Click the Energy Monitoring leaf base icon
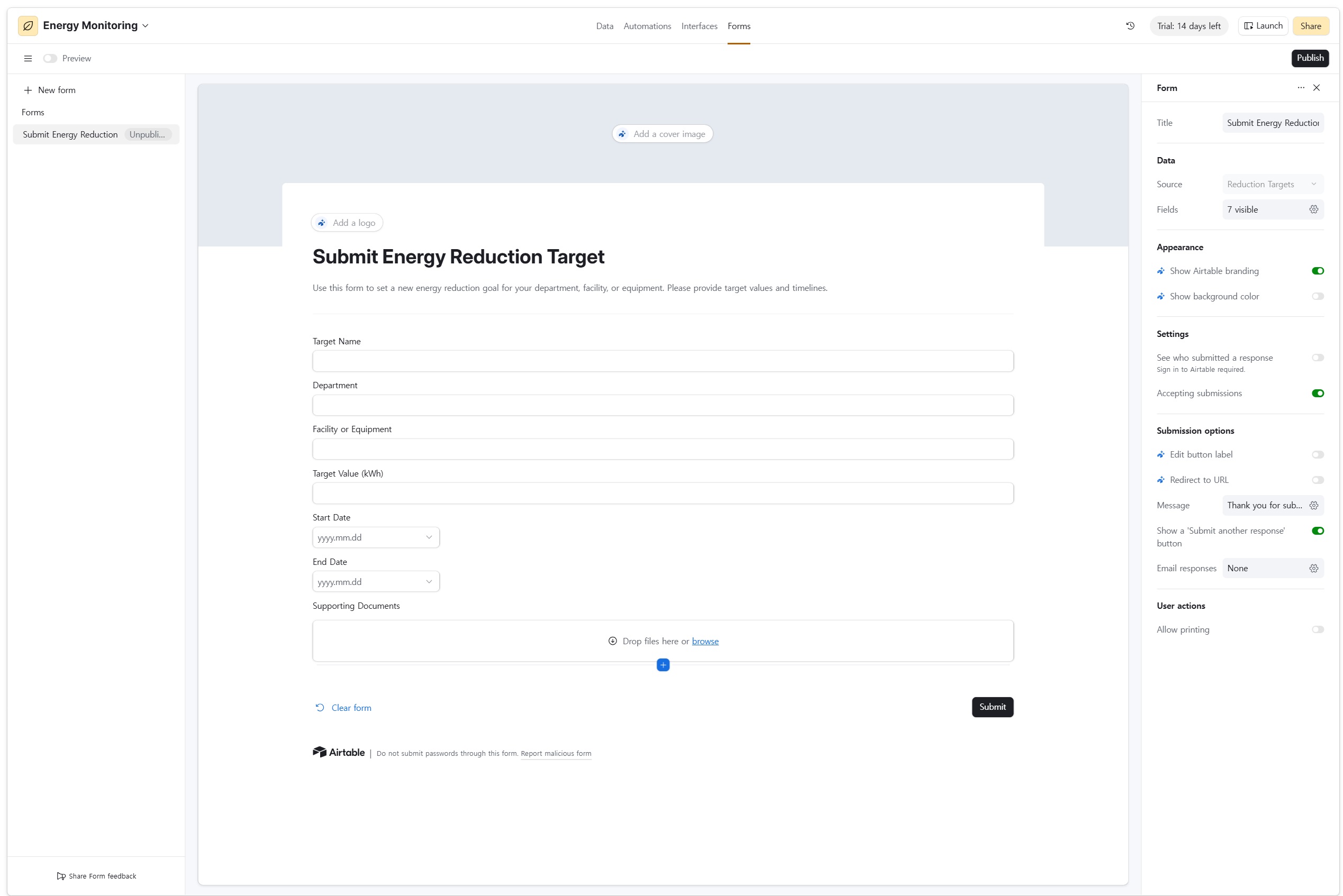This screenshot has width=1343, height=896. pyautogui.click(x=28, y=26)
